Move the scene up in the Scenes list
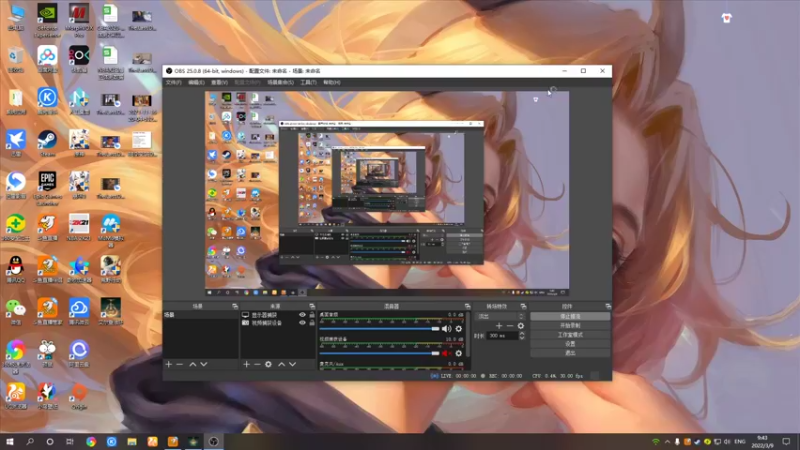 [193, 364]
